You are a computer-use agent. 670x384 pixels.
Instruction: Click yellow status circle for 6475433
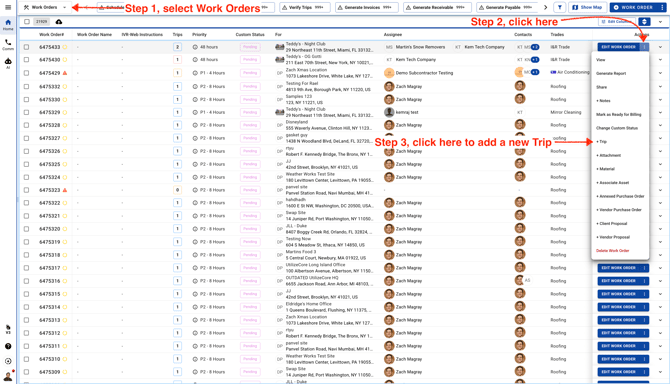click(x=65, y=47)
